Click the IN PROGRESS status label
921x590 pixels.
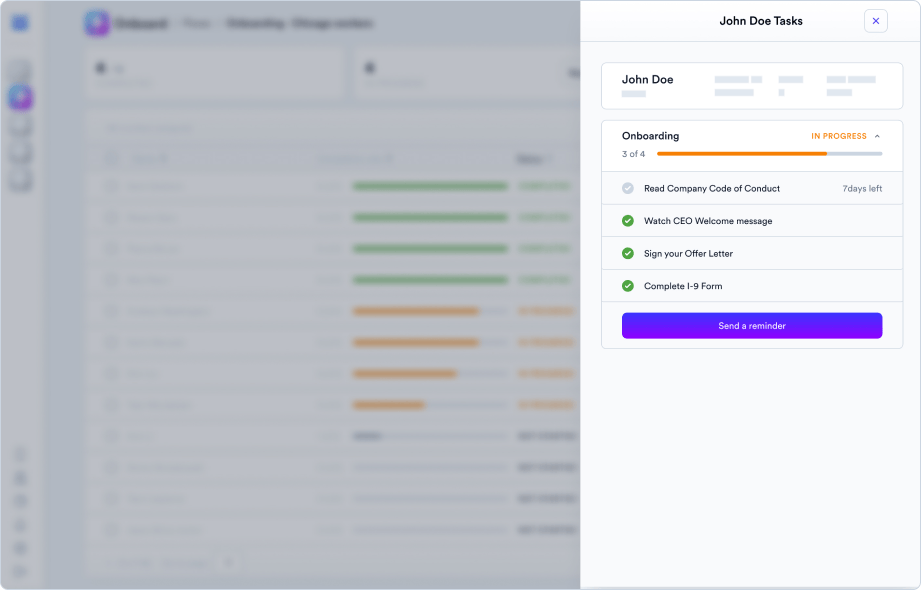[x=838, y=136]
